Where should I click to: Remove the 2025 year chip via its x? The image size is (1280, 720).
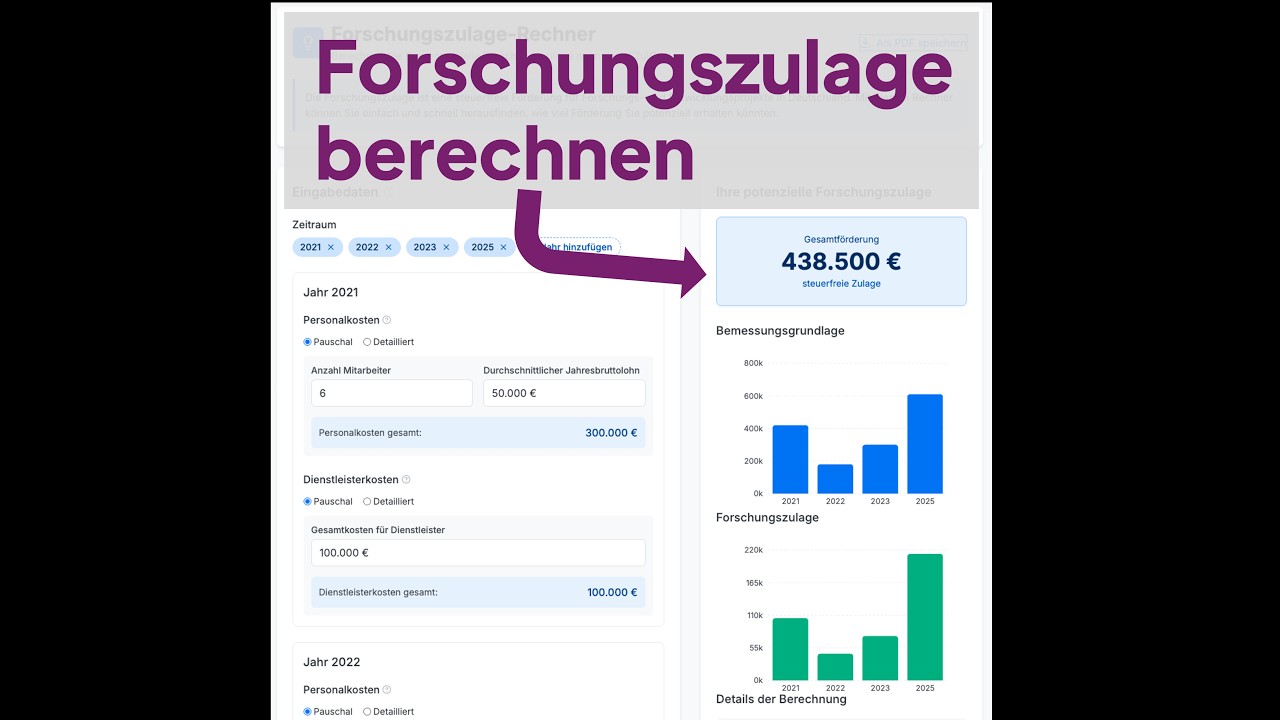coord(503,247)
